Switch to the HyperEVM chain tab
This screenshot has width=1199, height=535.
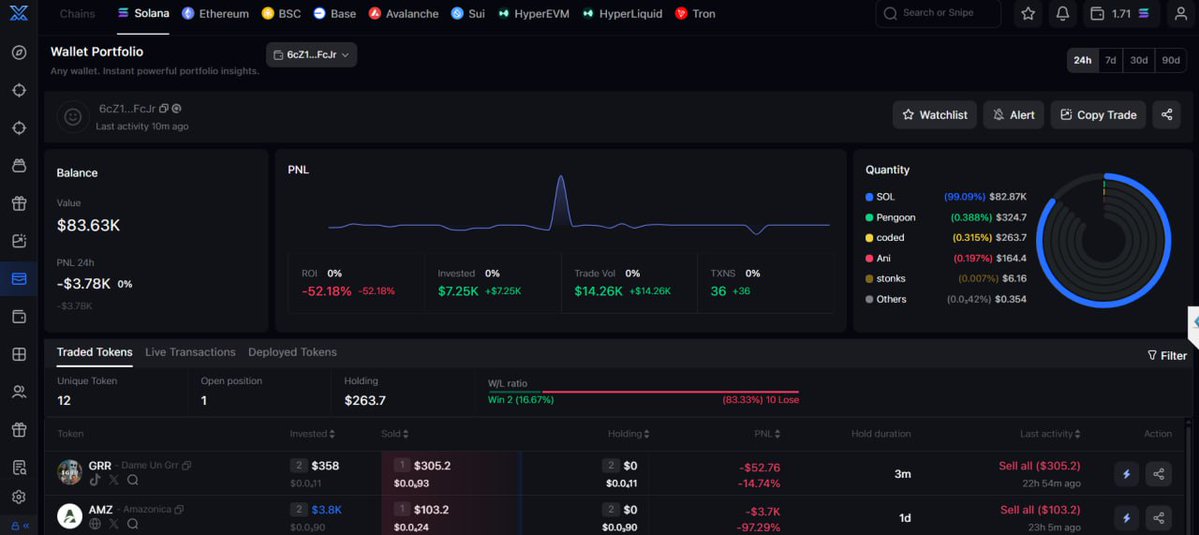(533, 14)
